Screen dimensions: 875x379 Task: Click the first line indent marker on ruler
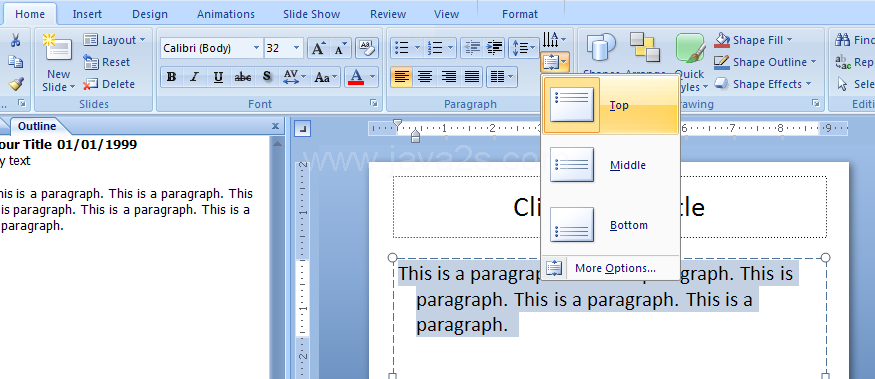click(397, 123)
